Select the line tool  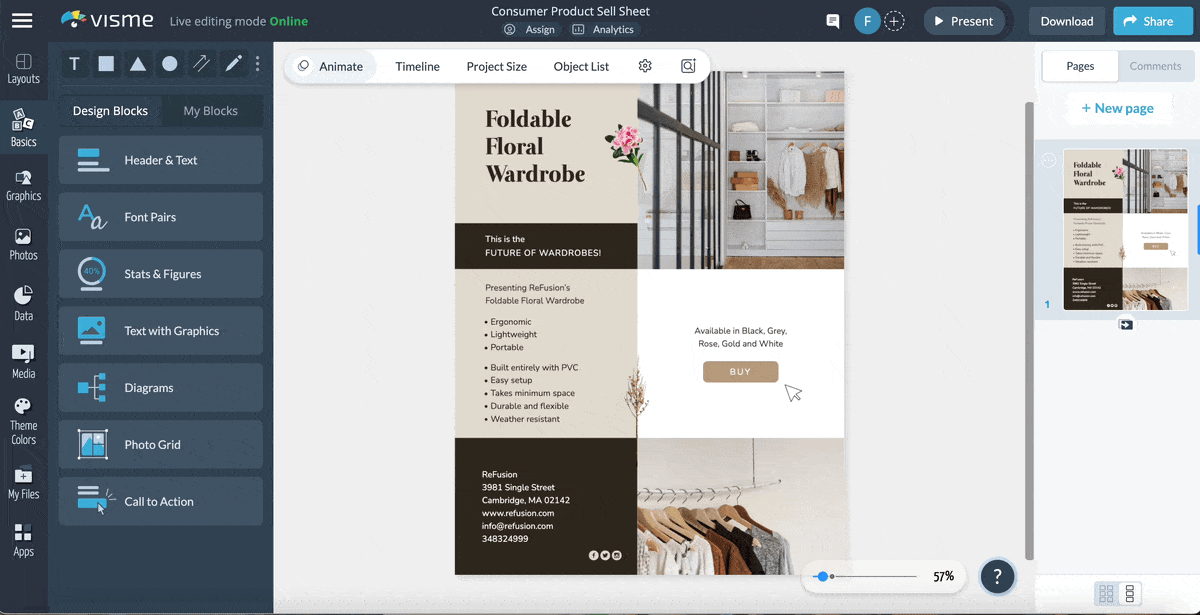coord(200,64)
